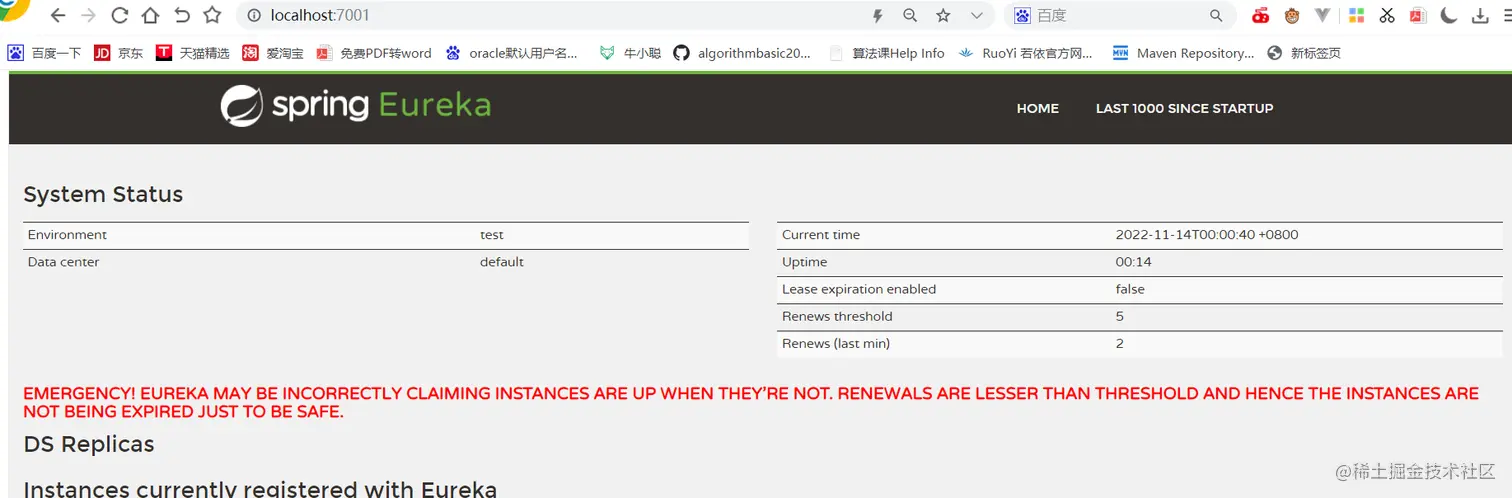Open the 爱淘宝 bookmark

(273, 53)
